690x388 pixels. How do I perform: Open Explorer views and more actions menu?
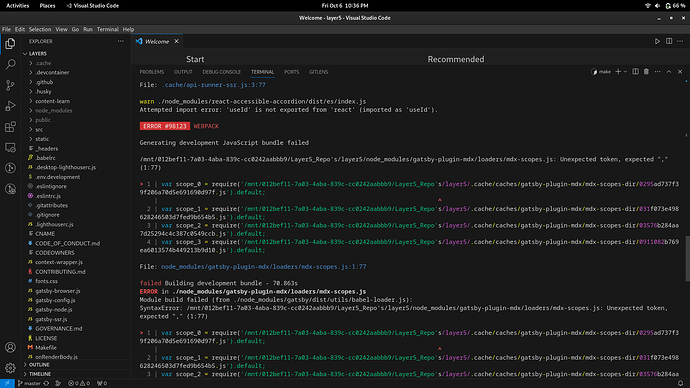coord(121,41)
